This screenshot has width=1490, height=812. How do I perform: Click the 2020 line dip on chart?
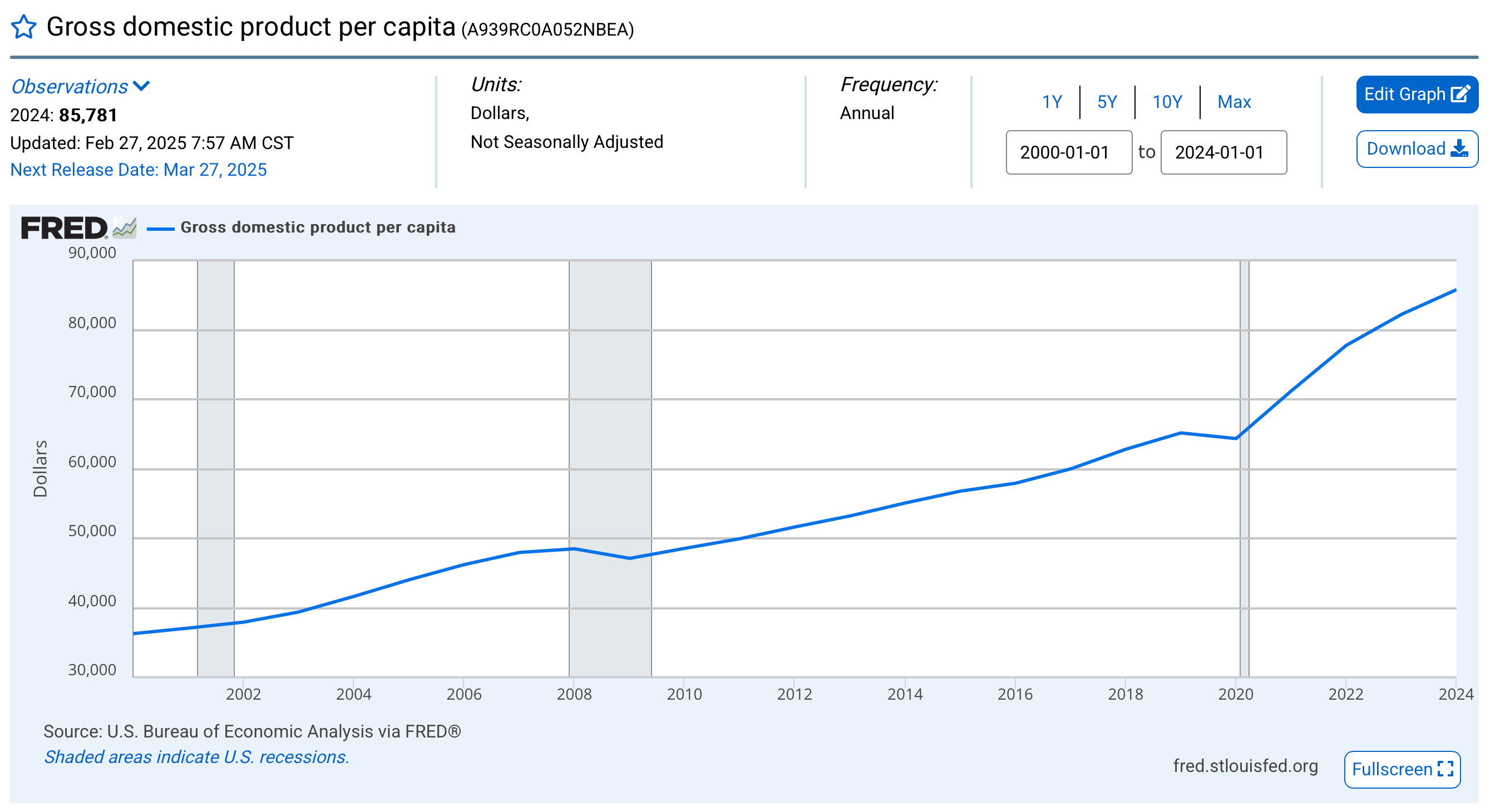click(x=1236, y=438)
